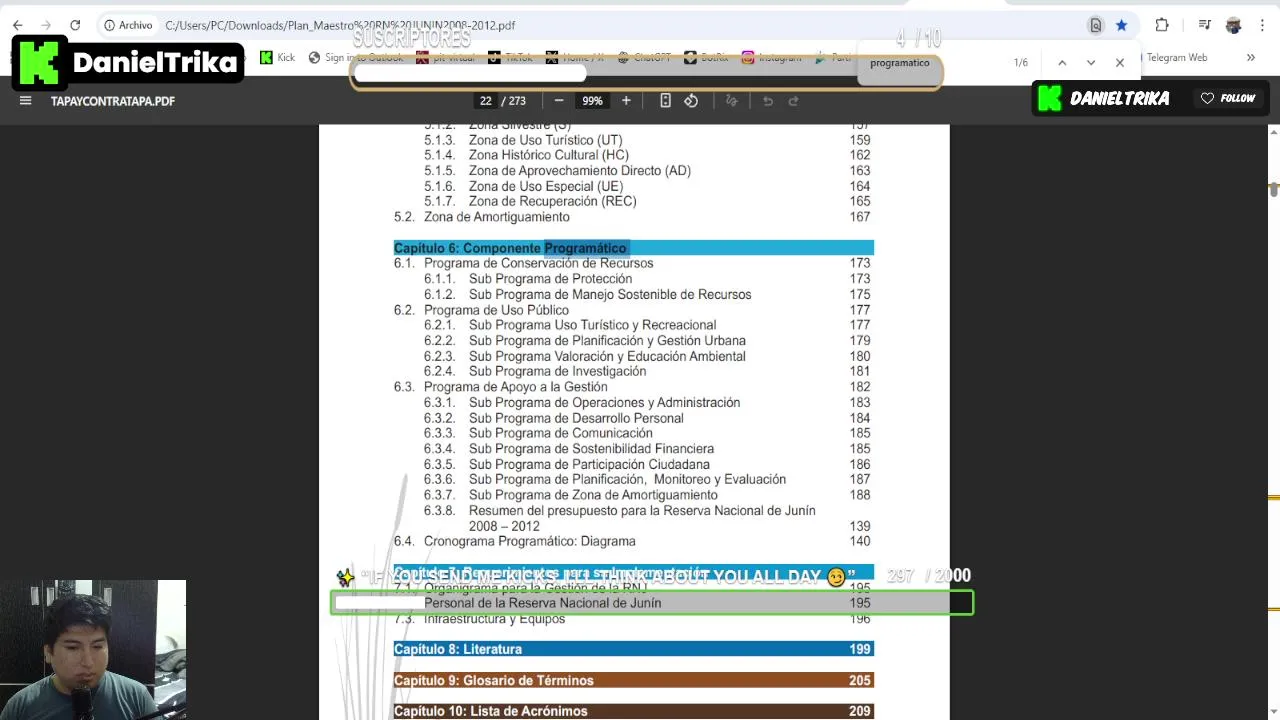Click the PDF draw annotation icon
This screenshot has height=720, width=1280.
click(731, 100)
